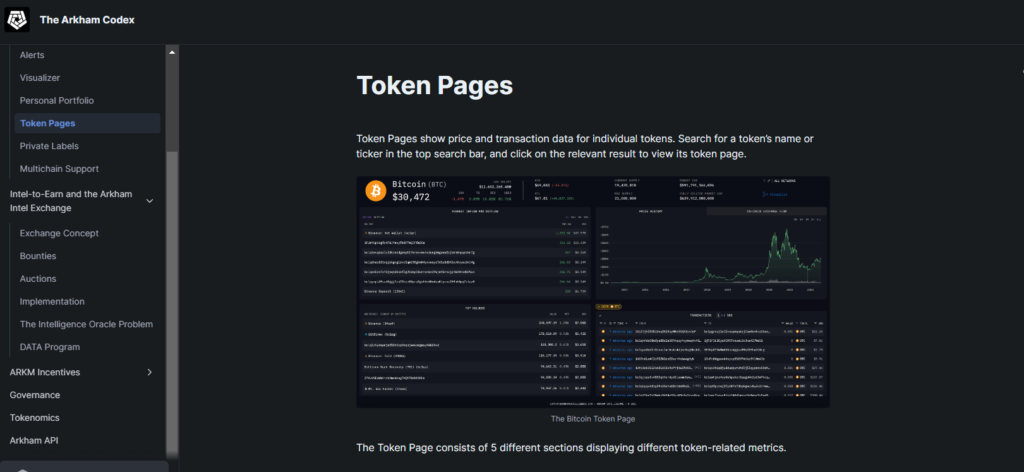Open Personal Portfolio in sidebar
The width and height of the screenshot is (1024, 472).
[x=57, y=101]
